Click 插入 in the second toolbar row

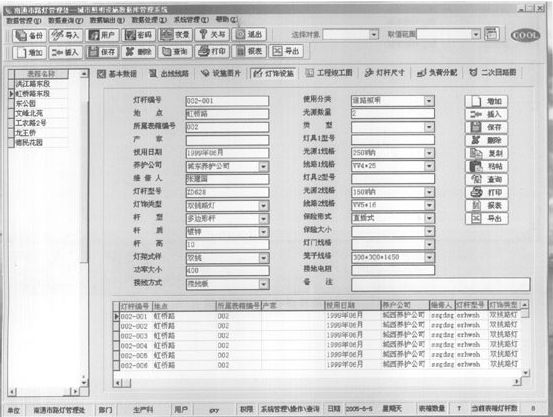[66, 53]
